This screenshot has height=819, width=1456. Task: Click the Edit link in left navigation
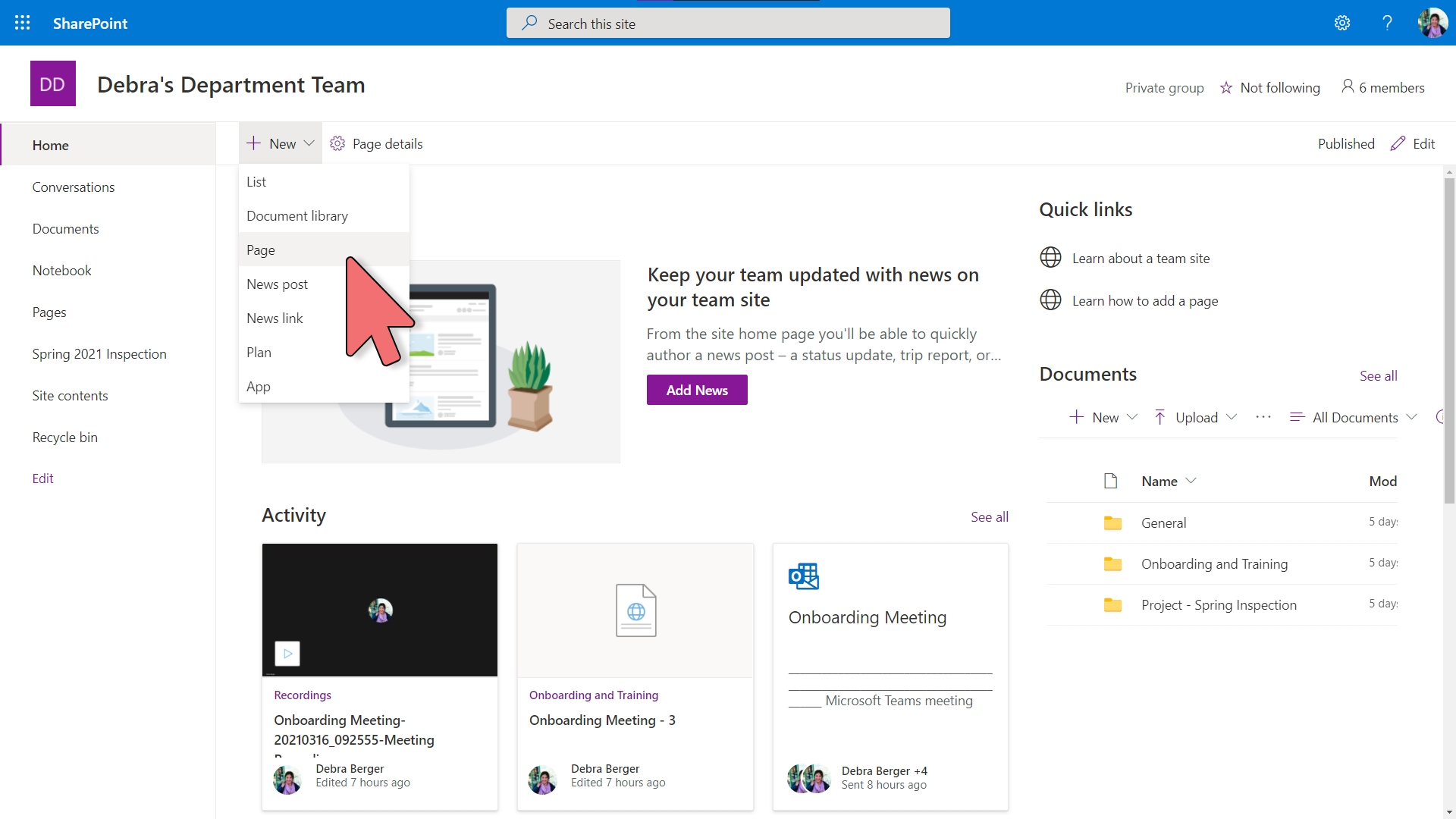pos(42,478)
